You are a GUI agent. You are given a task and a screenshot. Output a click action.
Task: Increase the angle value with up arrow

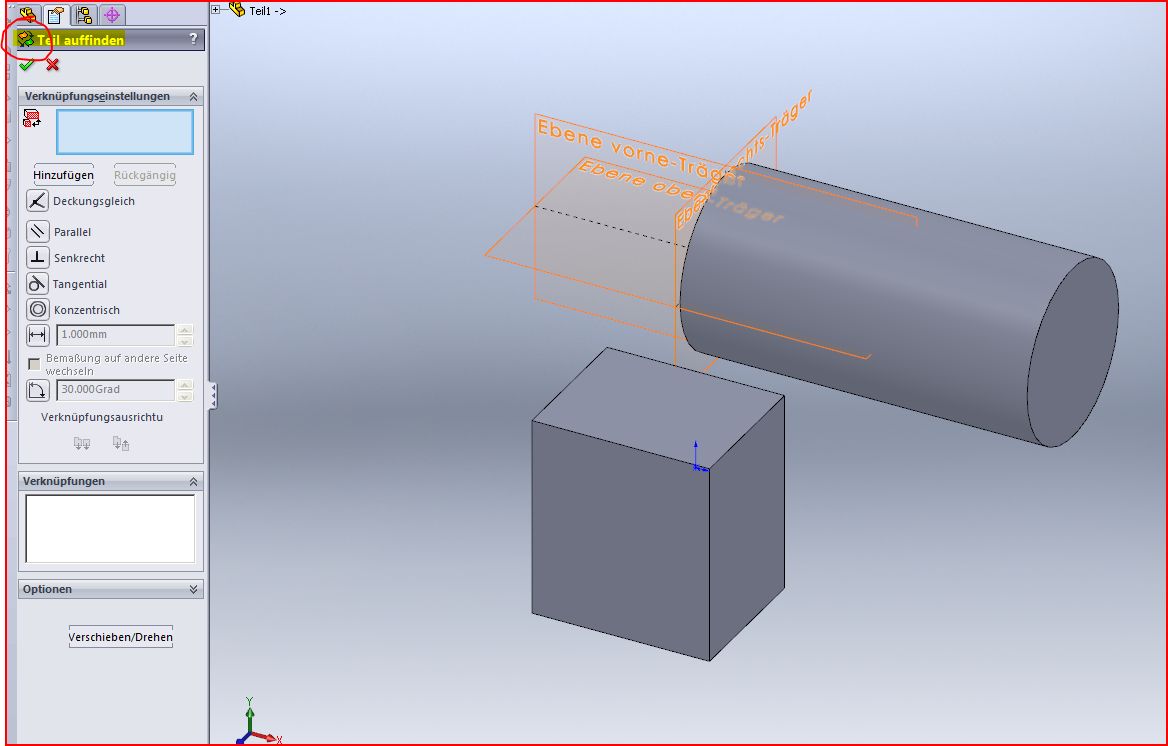pyautogui.click(x=185, y=385)
